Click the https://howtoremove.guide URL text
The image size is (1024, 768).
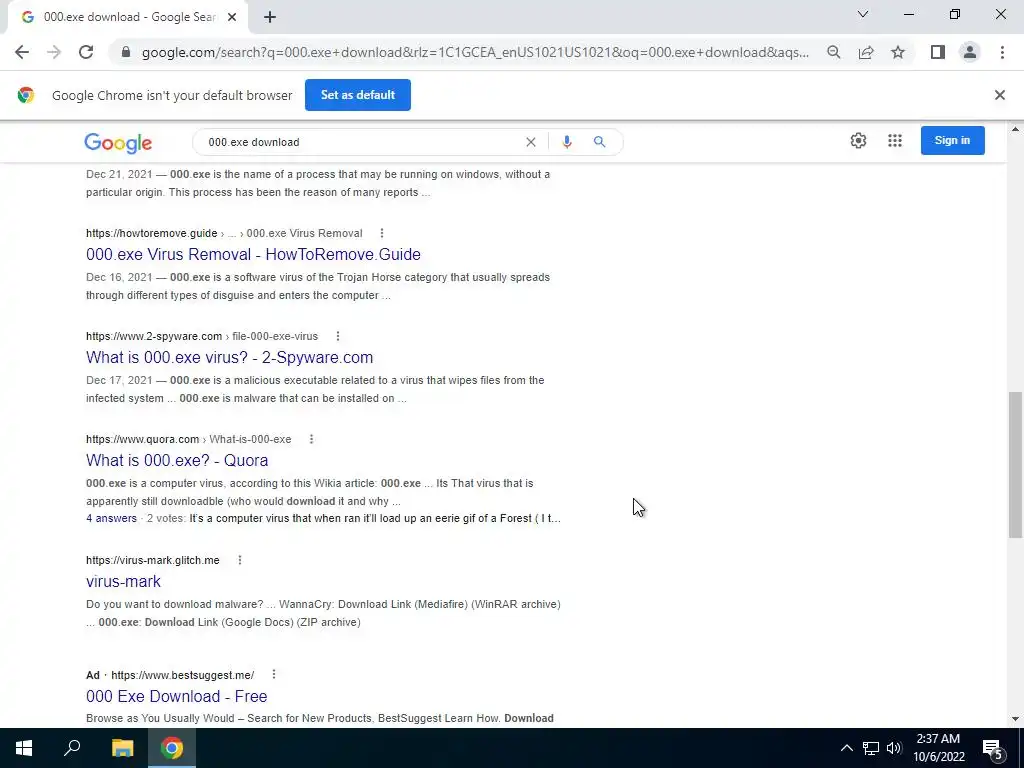(152, 233)
